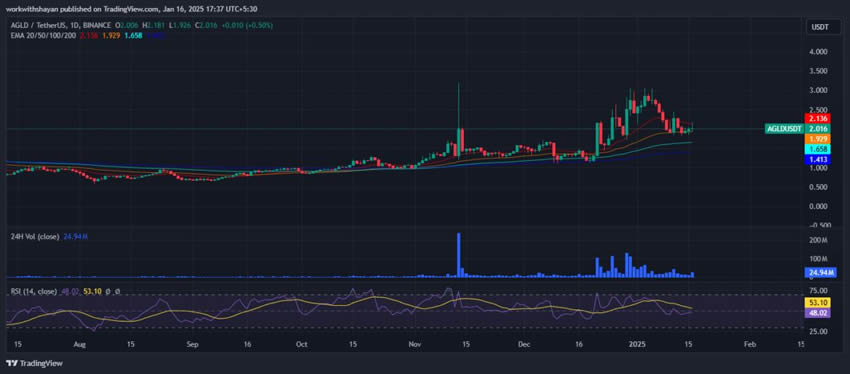The height and width of the screenshot is (374, 850).
Task: Click the 100M volume axis value
Action: coord(817,259)
